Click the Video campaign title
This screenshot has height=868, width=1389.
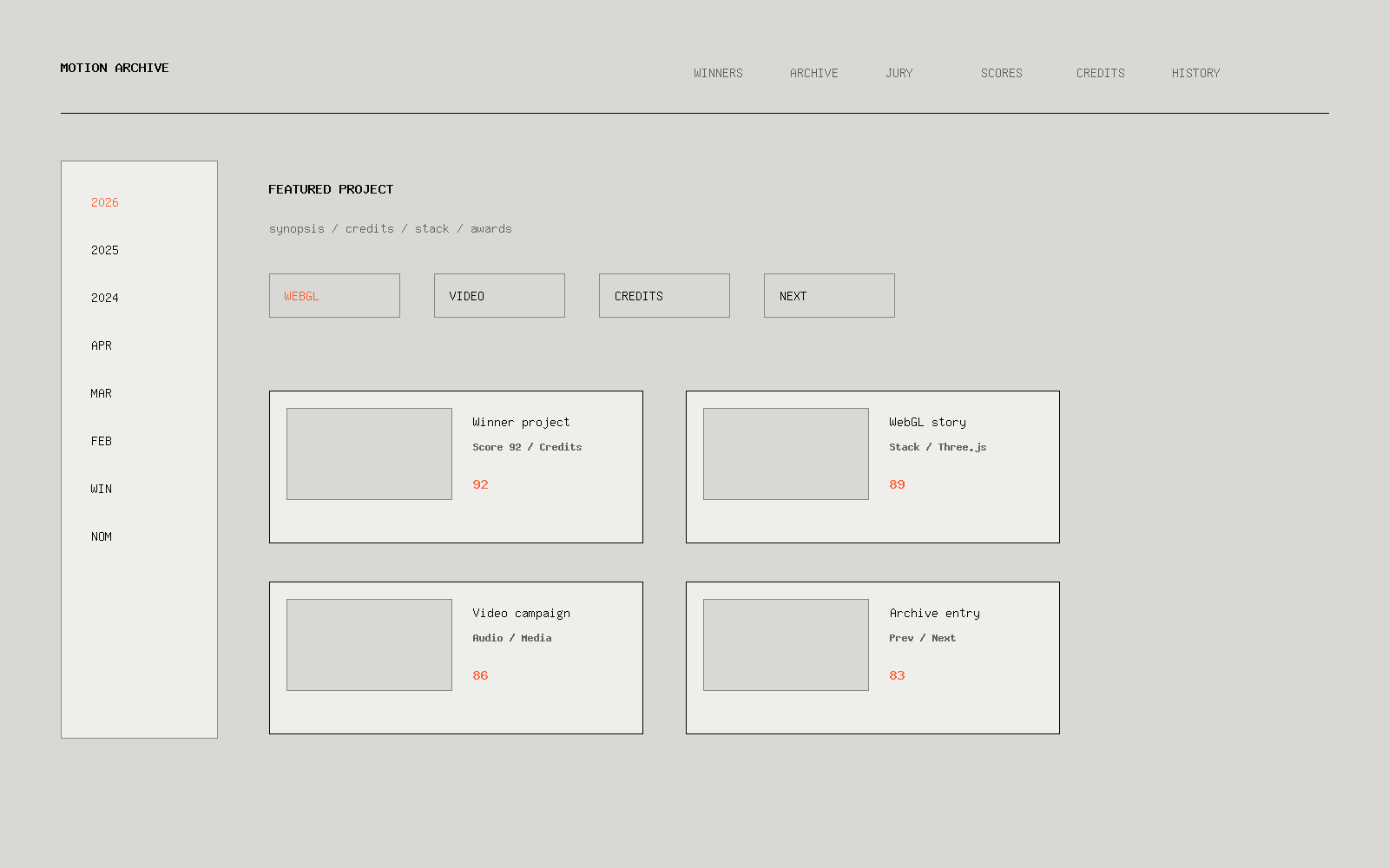(521, 613)
